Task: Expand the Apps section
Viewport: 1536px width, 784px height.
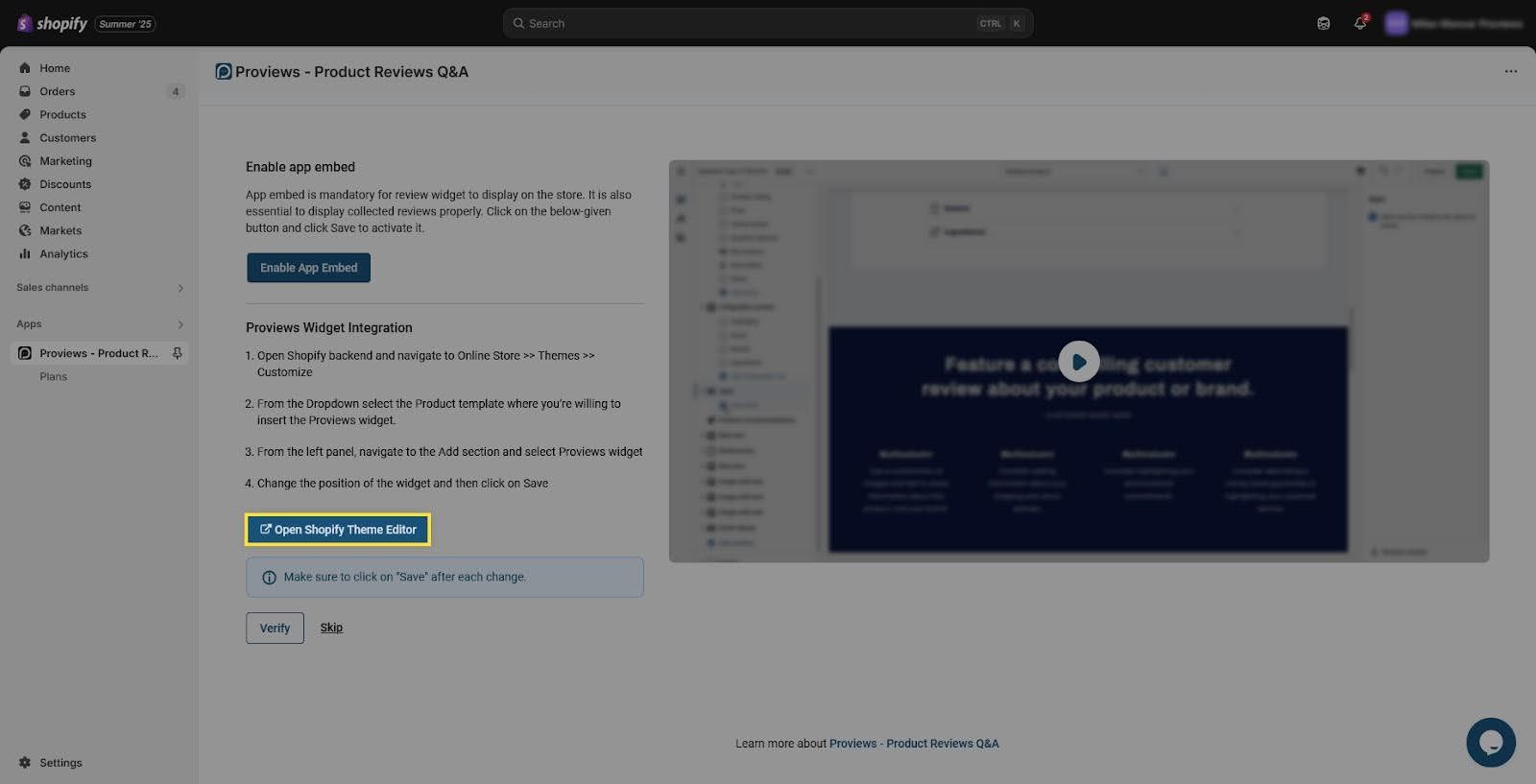Action: 180,324
